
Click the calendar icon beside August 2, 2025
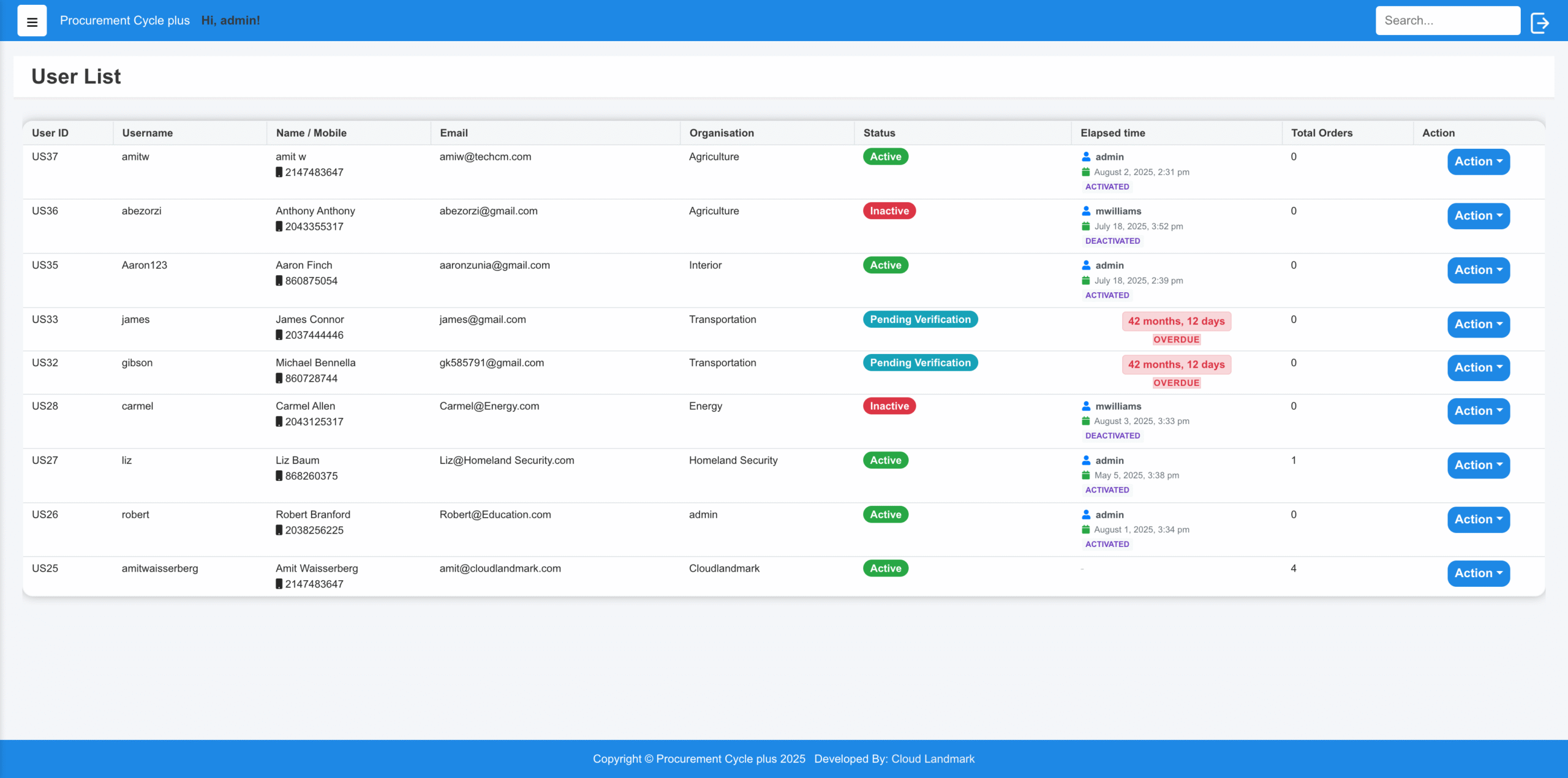click(x=1085, y=172)
